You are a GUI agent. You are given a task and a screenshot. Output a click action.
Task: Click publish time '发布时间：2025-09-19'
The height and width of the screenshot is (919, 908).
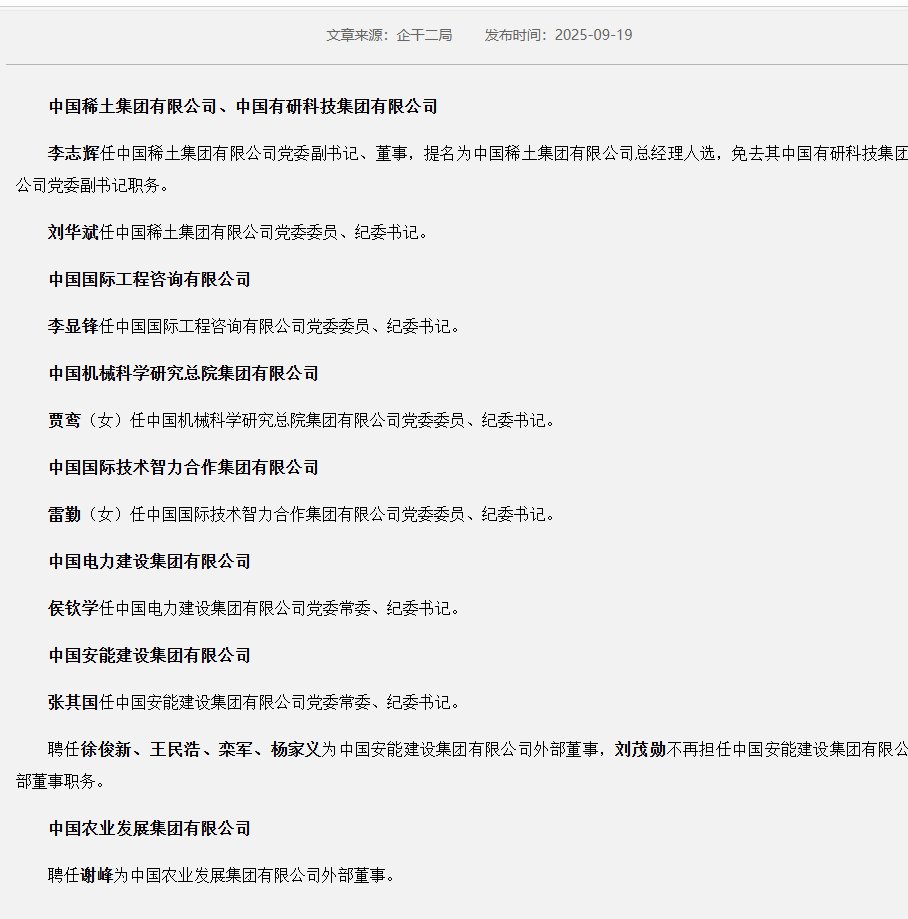[x=558, y=35]
